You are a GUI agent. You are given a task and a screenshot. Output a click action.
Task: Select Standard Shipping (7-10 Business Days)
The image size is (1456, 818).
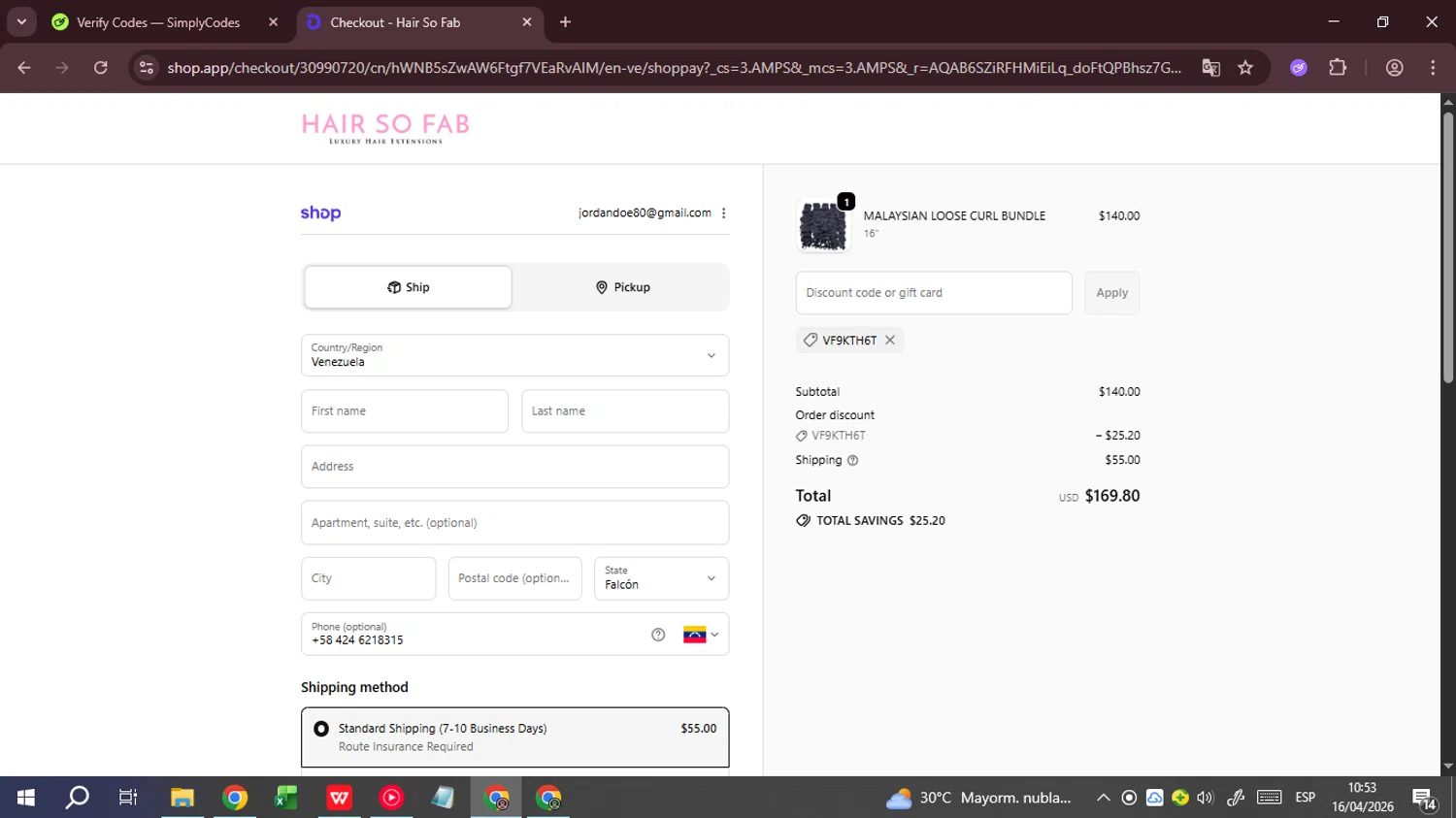click(515, 737)
